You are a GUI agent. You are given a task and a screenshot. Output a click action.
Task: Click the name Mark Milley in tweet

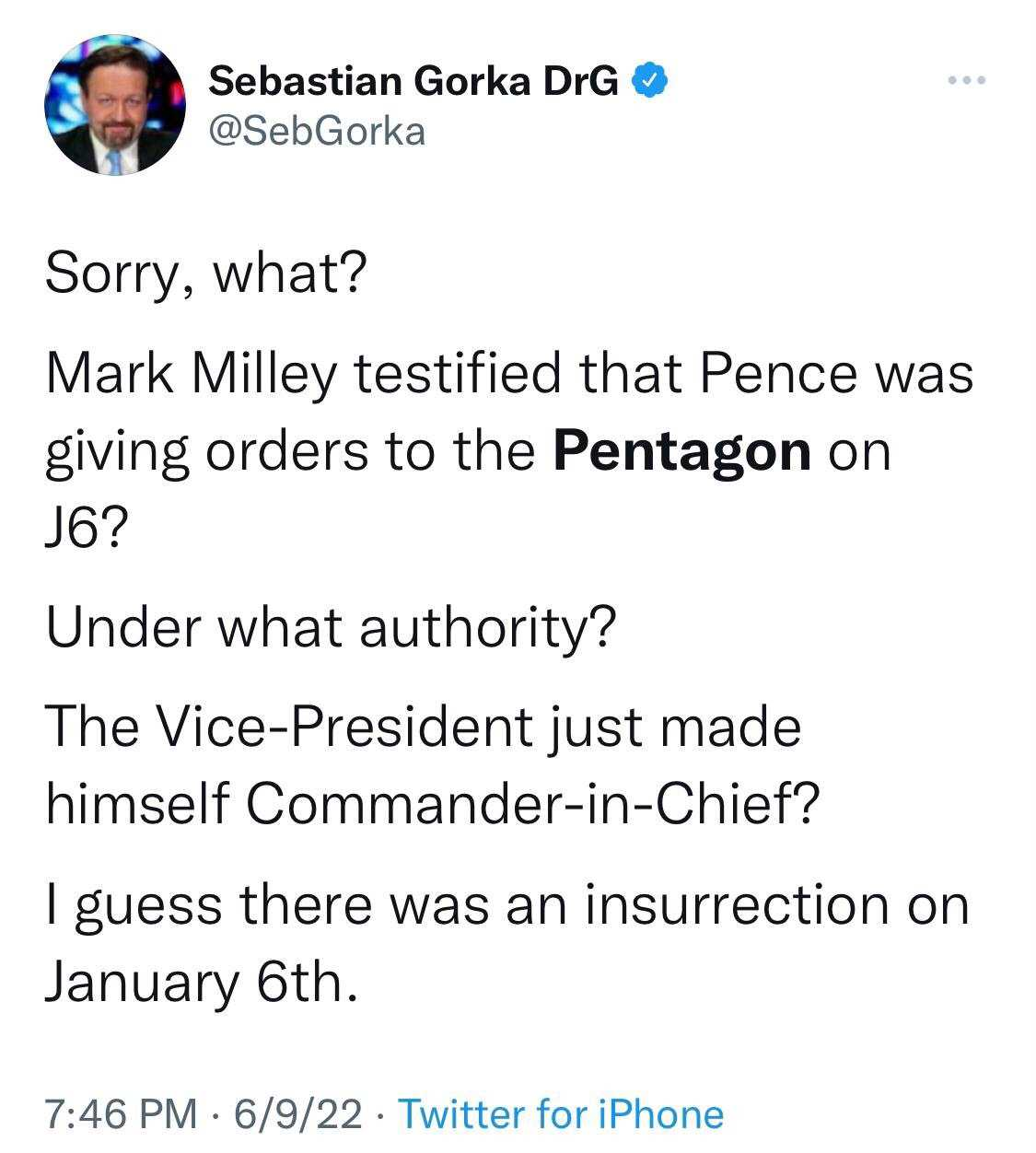point(191,376)
